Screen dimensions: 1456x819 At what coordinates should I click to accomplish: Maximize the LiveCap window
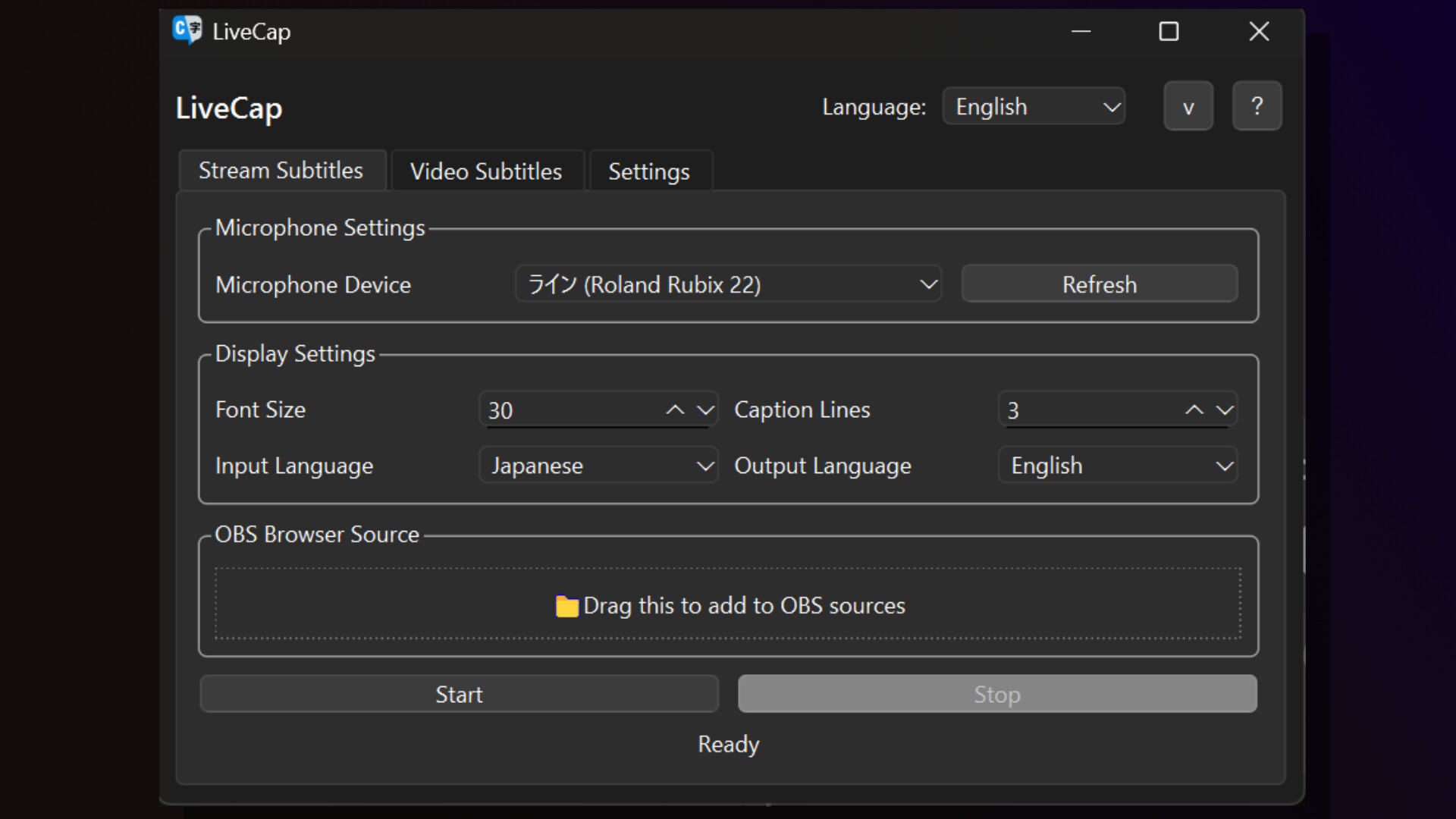[1169, 32]
